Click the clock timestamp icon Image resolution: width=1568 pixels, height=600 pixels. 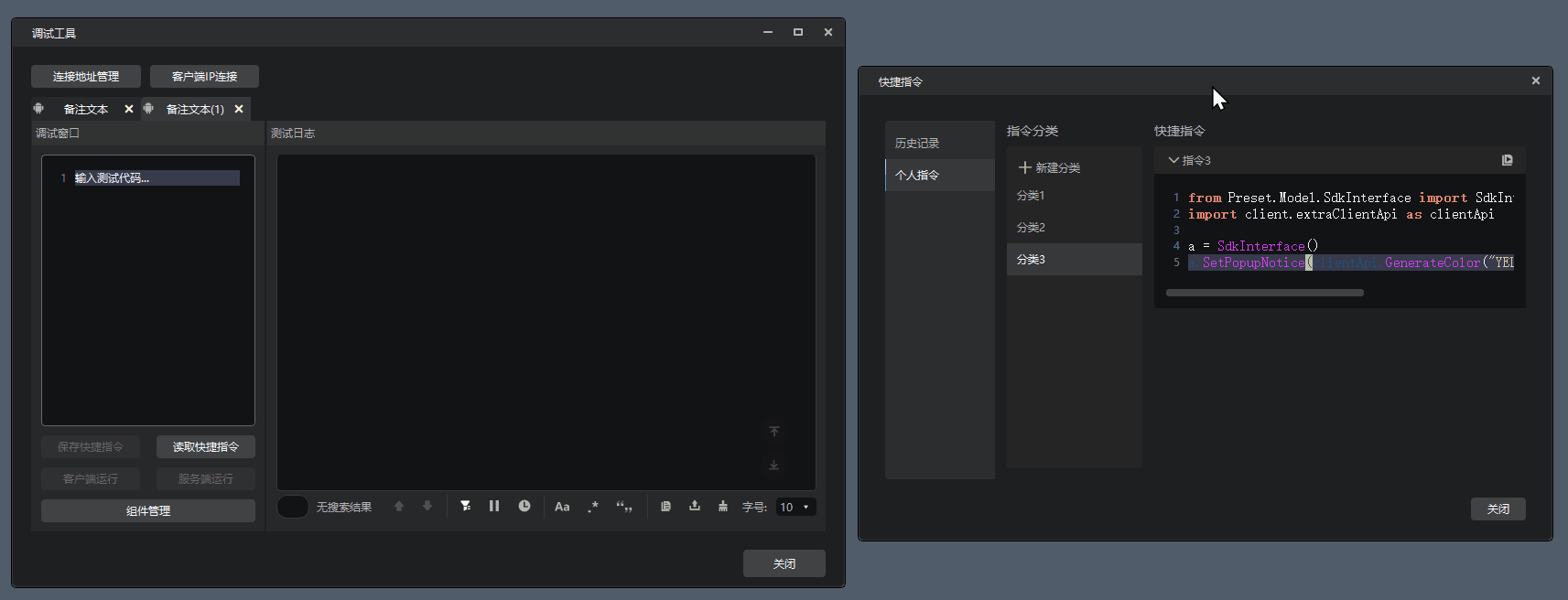coord(524,506)
